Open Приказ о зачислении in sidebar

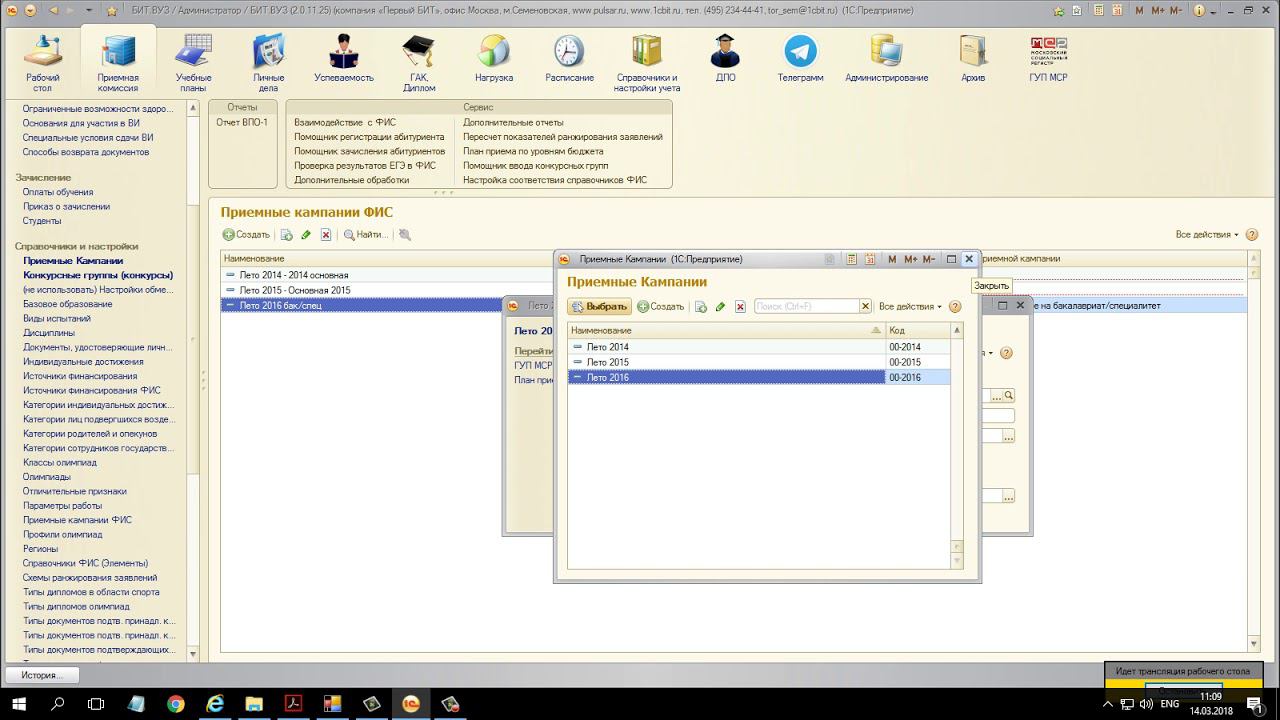66,206
